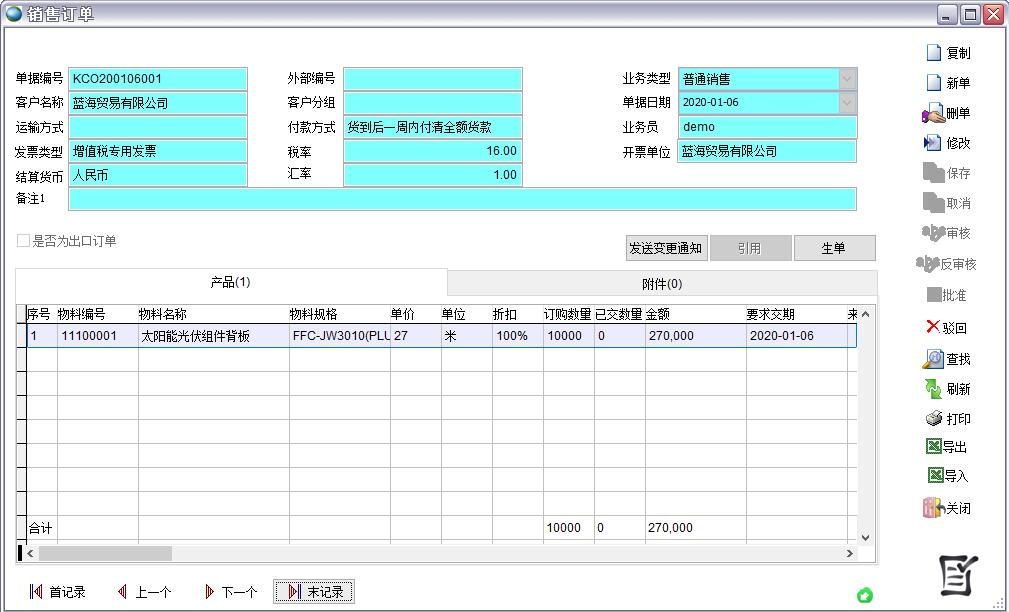Open the 单据日期 date dropdown

tap(847, 103)
